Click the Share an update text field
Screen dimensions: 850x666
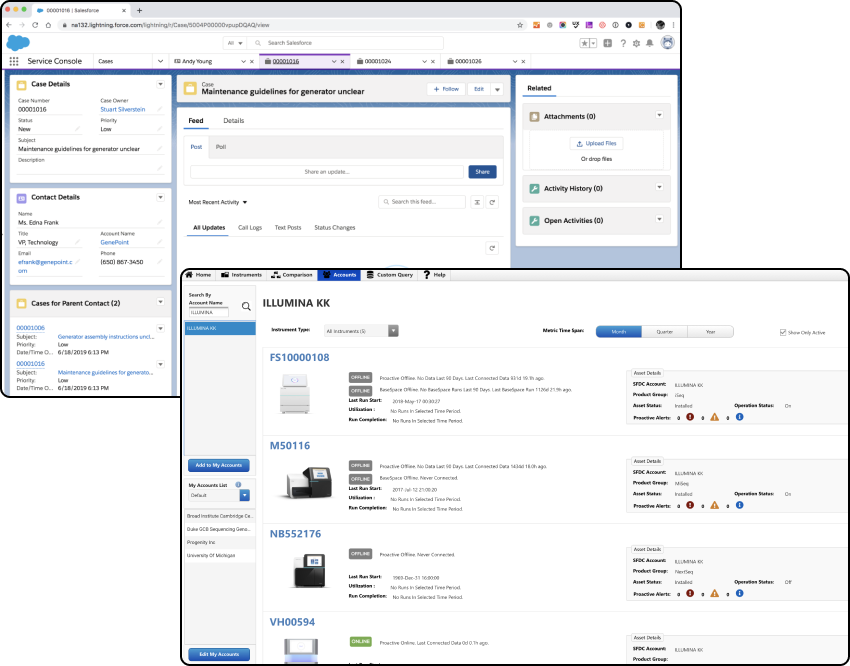[327, 172]
